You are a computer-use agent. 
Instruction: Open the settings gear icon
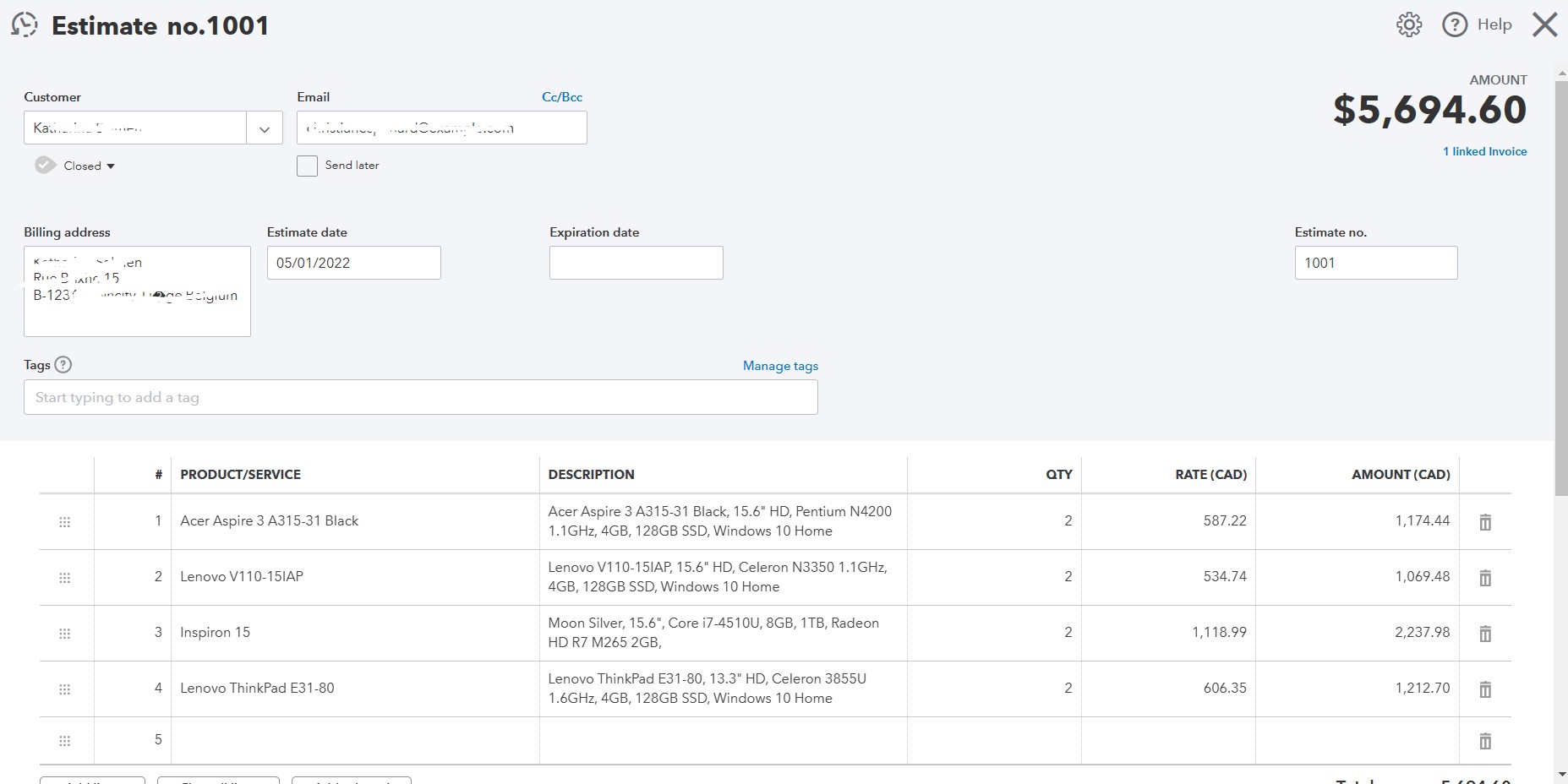pos(1409,25)
